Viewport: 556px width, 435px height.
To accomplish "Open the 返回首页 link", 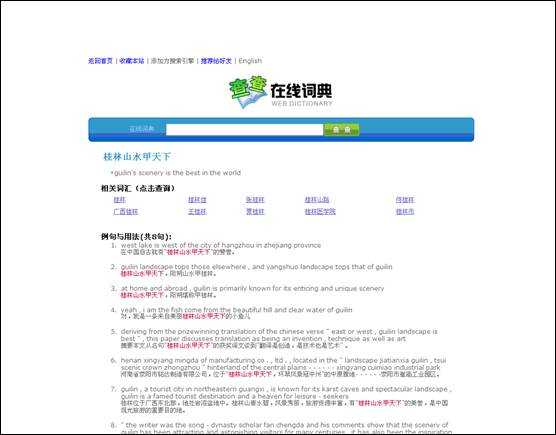I will [100, 61].
